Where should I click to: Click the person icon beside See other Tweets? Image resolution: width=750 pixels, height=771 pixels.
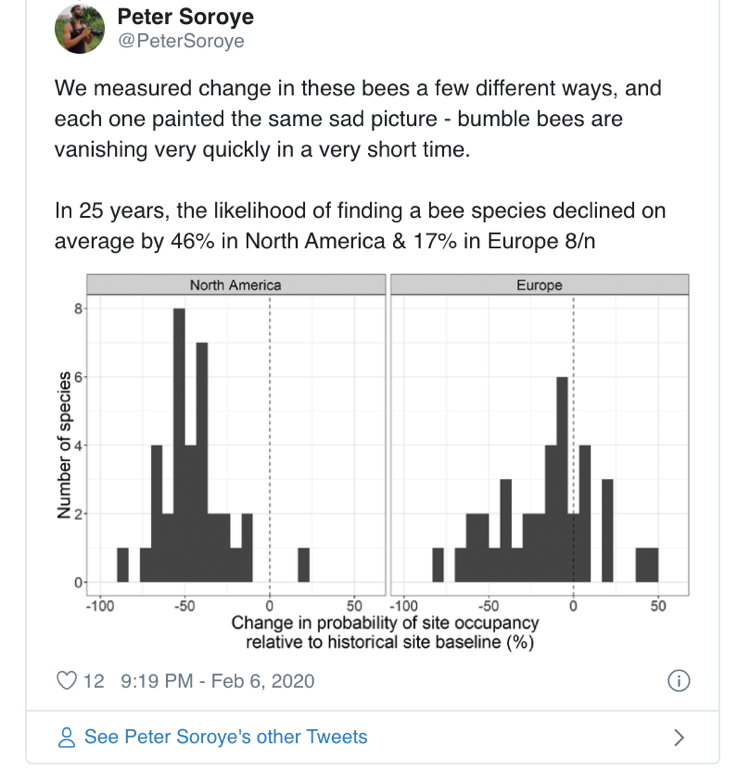tap(67, 737)
